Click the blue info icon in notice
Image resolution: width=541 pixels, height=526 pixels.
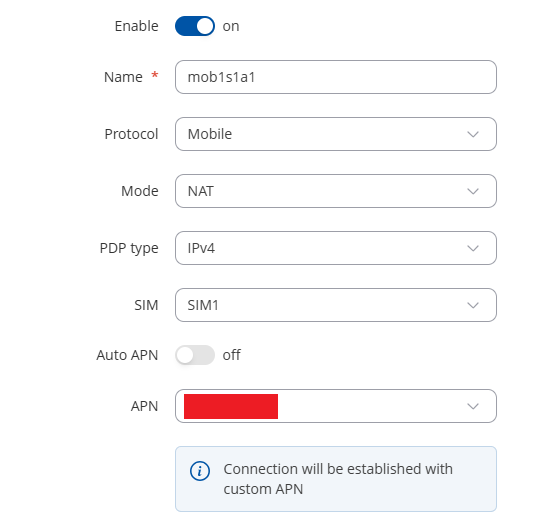click(200, 471)
